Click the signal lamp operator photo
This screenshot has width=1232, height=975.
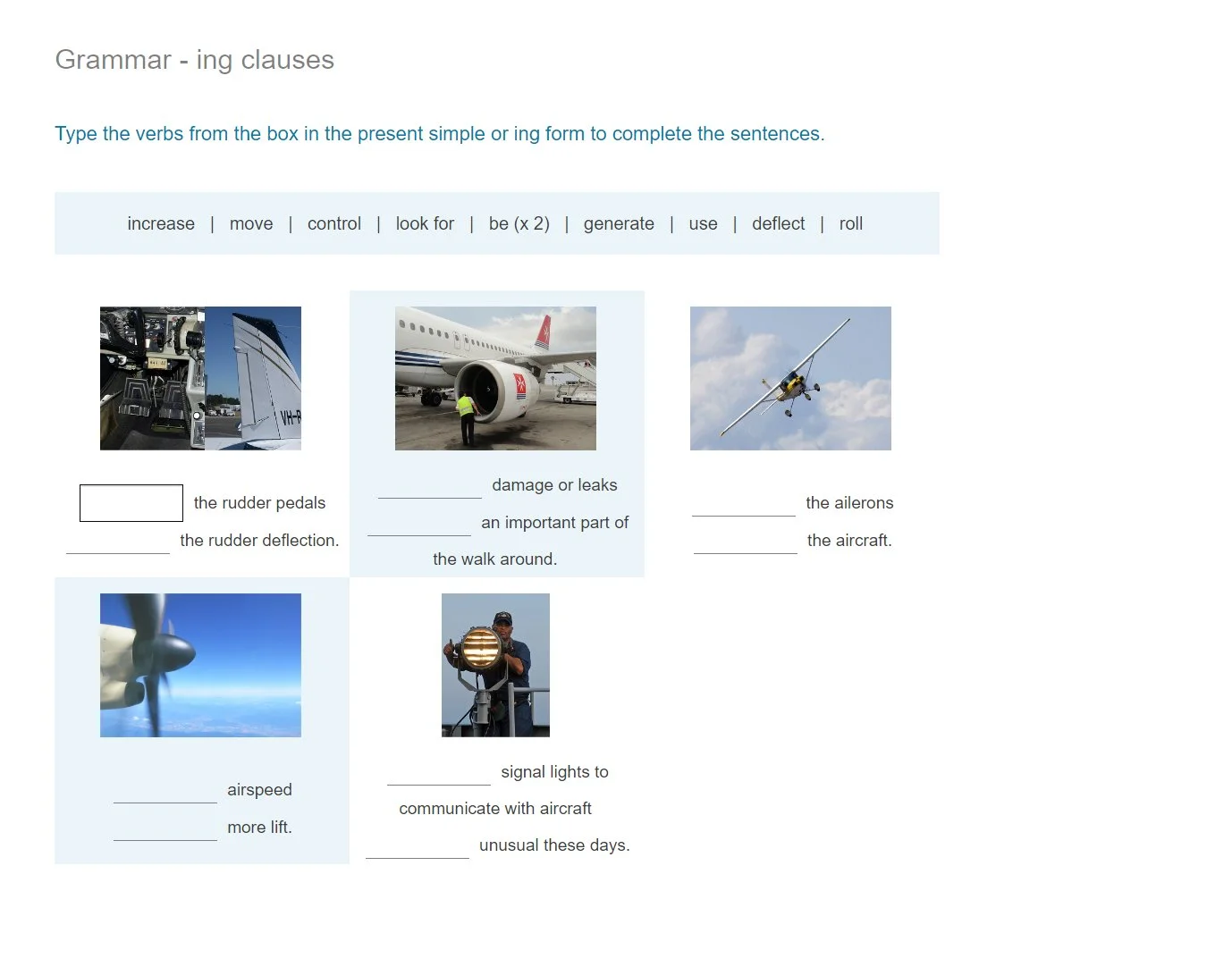click(495, 665)
